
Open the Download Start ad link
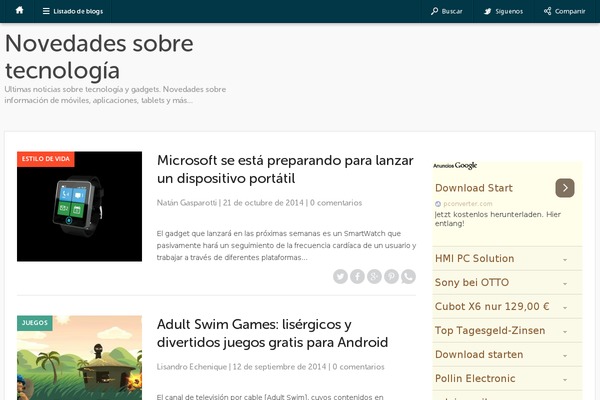coord(474,188)
